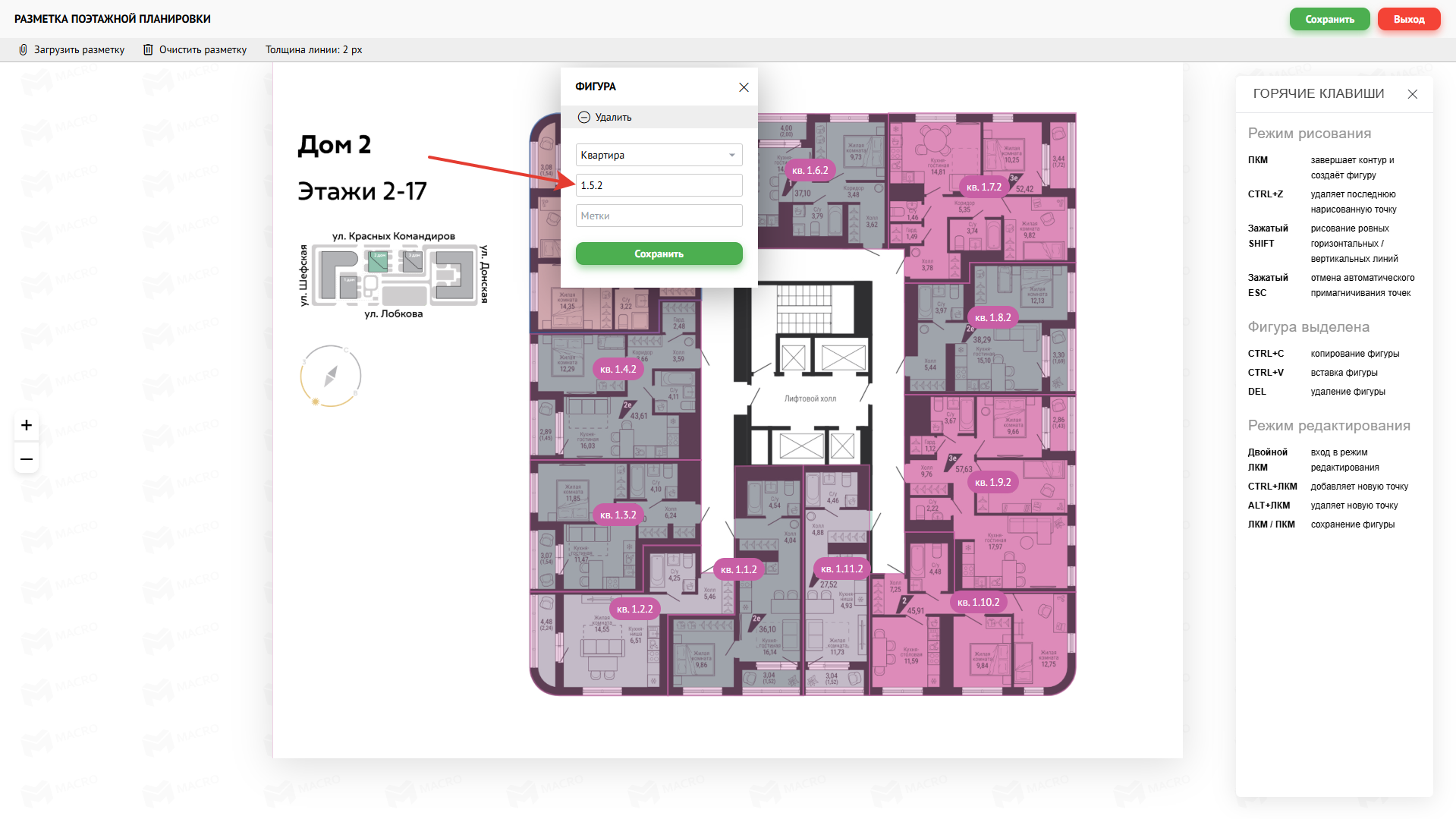
Task: Select apartment label кв. 1.7.2
Action: coord(984,187)
